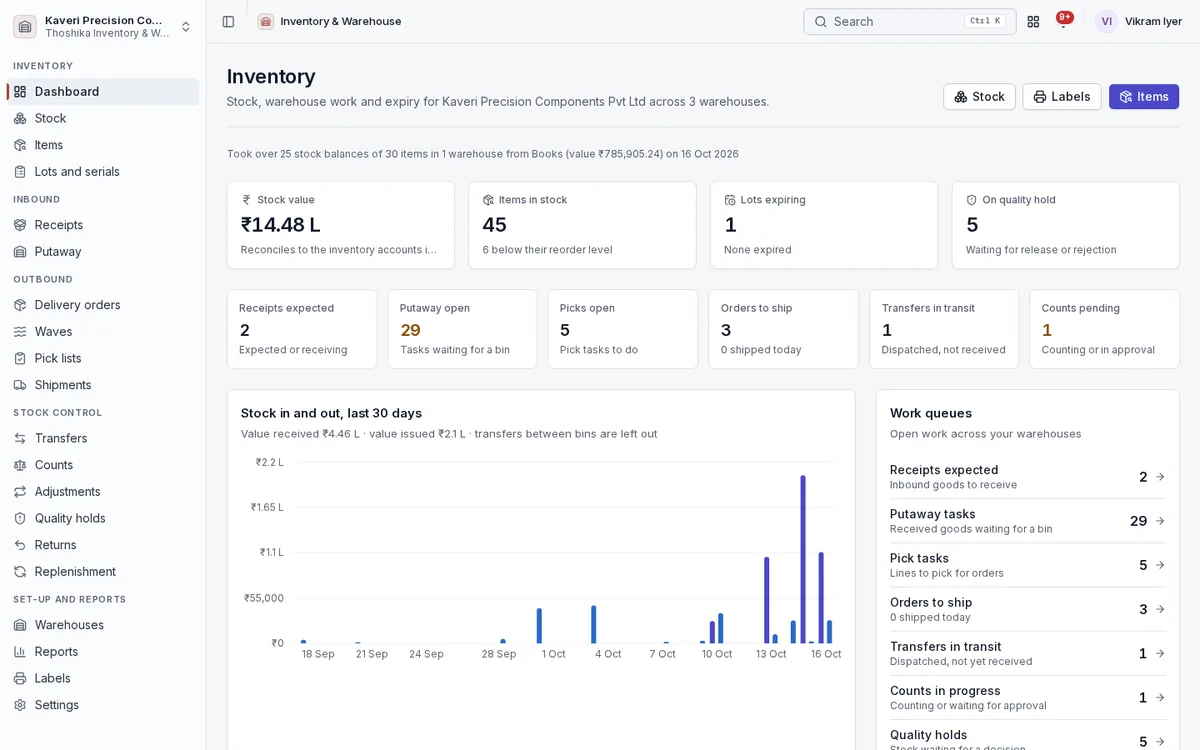Image resolution: width=1200 pixels, height=750 pixels.
Task: Click the sidebar Labels printer icon
Action: (20, 678)
